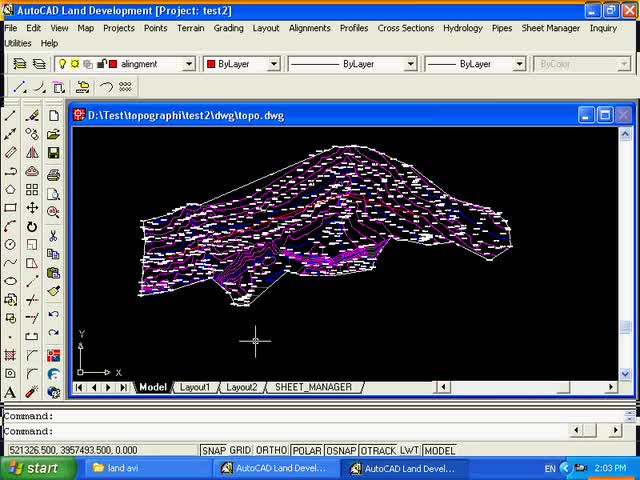
Task: Toggle layer lock padlock icon
Action: click(101, 64)
